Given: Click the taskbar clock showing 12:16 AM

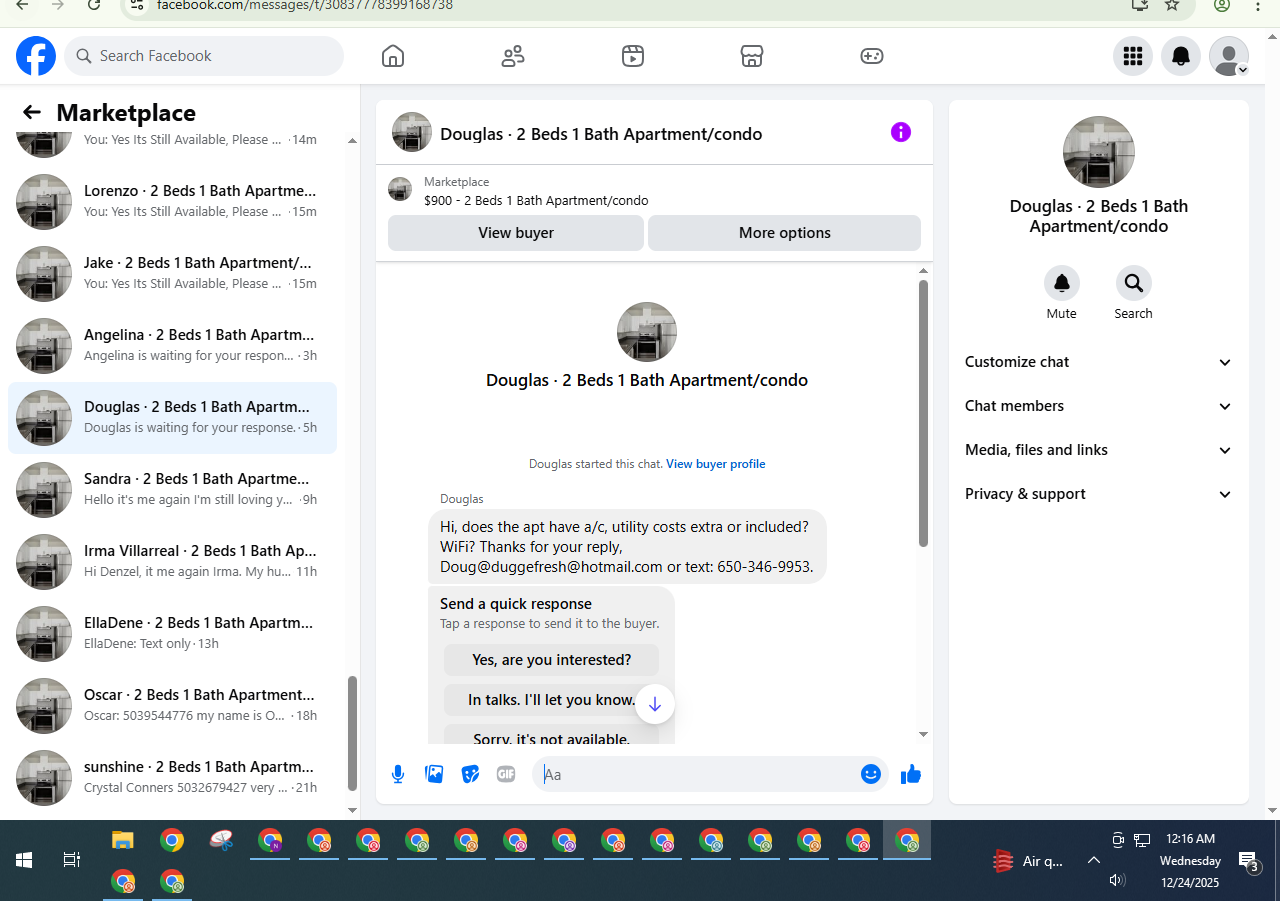Looking at the screenshot, I should pos(1190,839).
